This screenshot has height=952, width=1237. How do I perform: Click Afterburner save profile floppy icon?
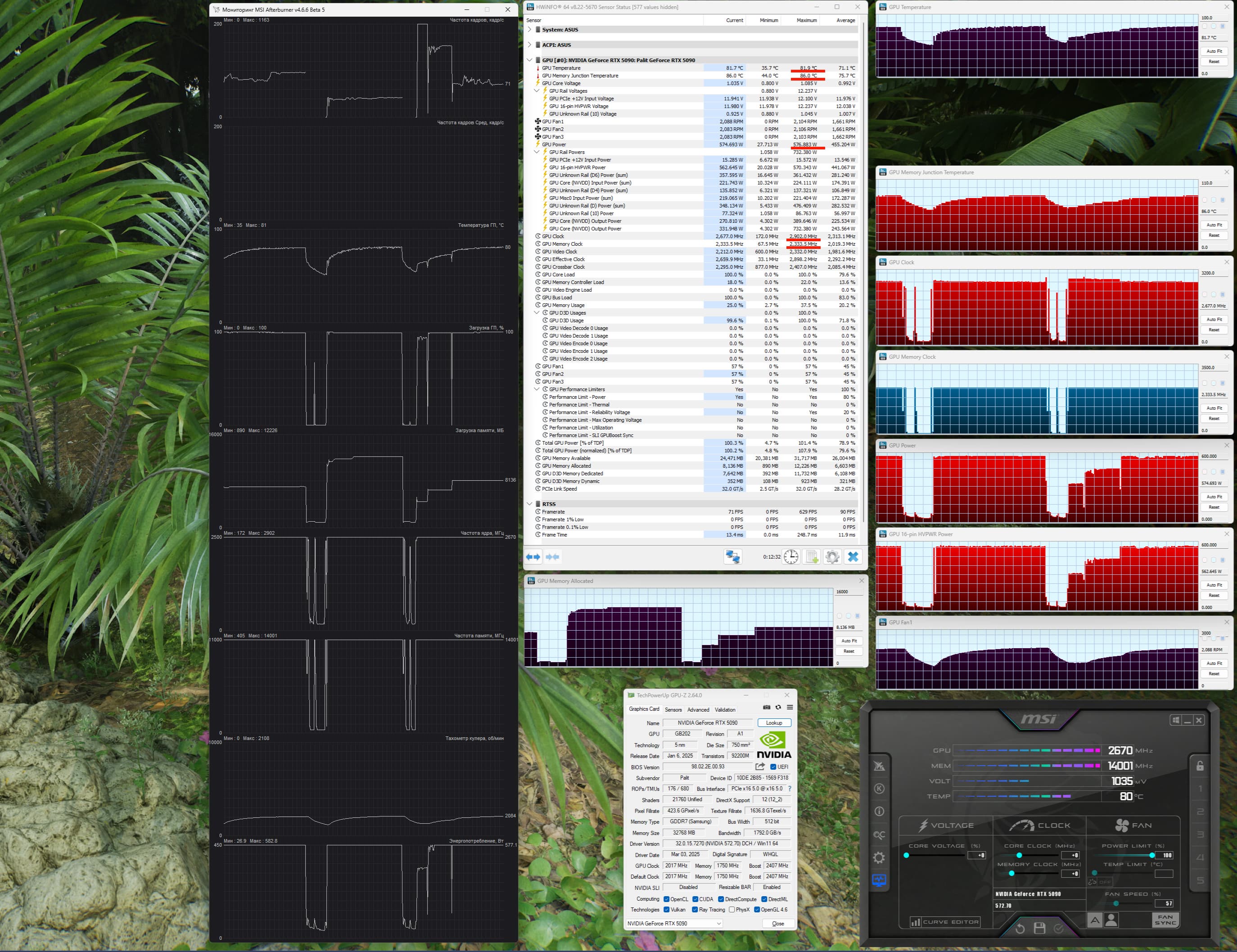(1039, 928)
